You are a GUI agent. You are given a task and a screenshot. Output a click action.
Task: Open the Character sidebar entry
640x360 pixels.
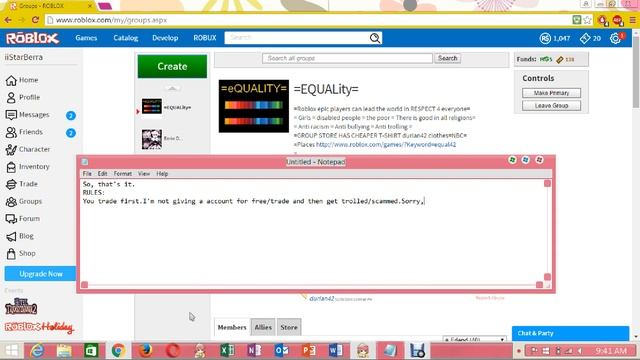click(28, 149)
